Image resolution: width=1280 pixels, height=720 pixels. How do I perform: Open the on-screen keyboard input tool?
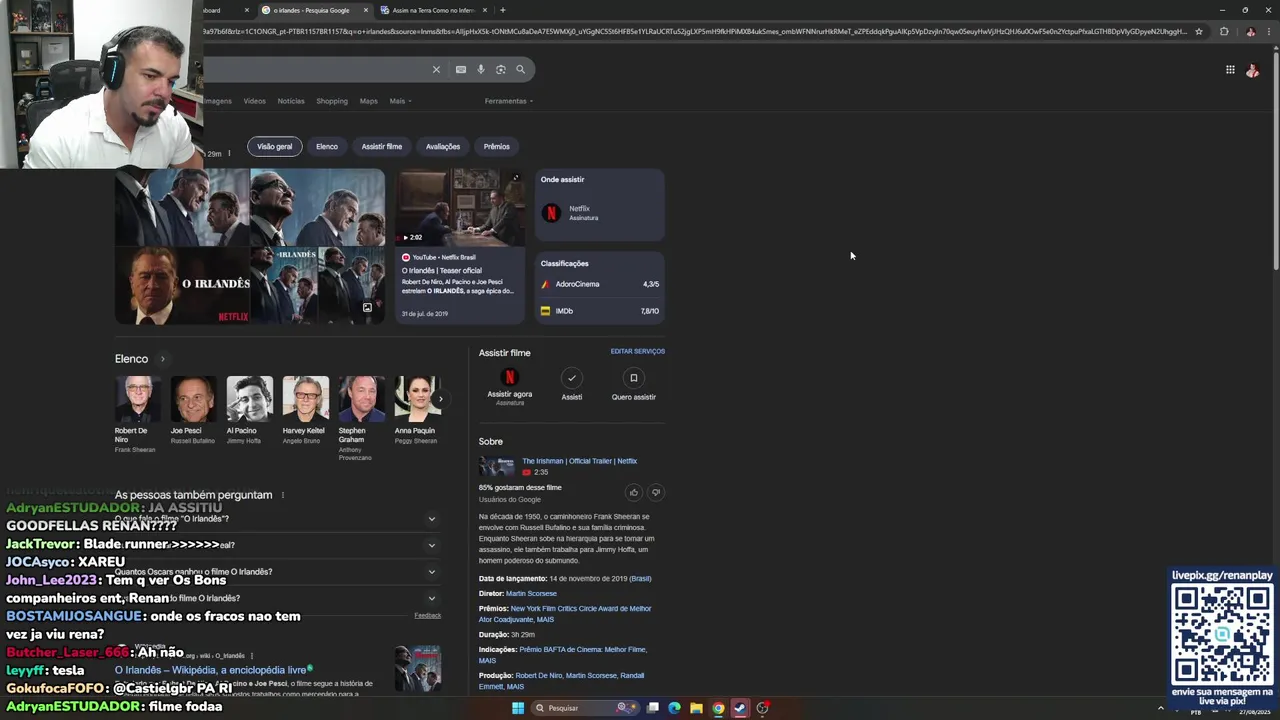tap(460, 69)
